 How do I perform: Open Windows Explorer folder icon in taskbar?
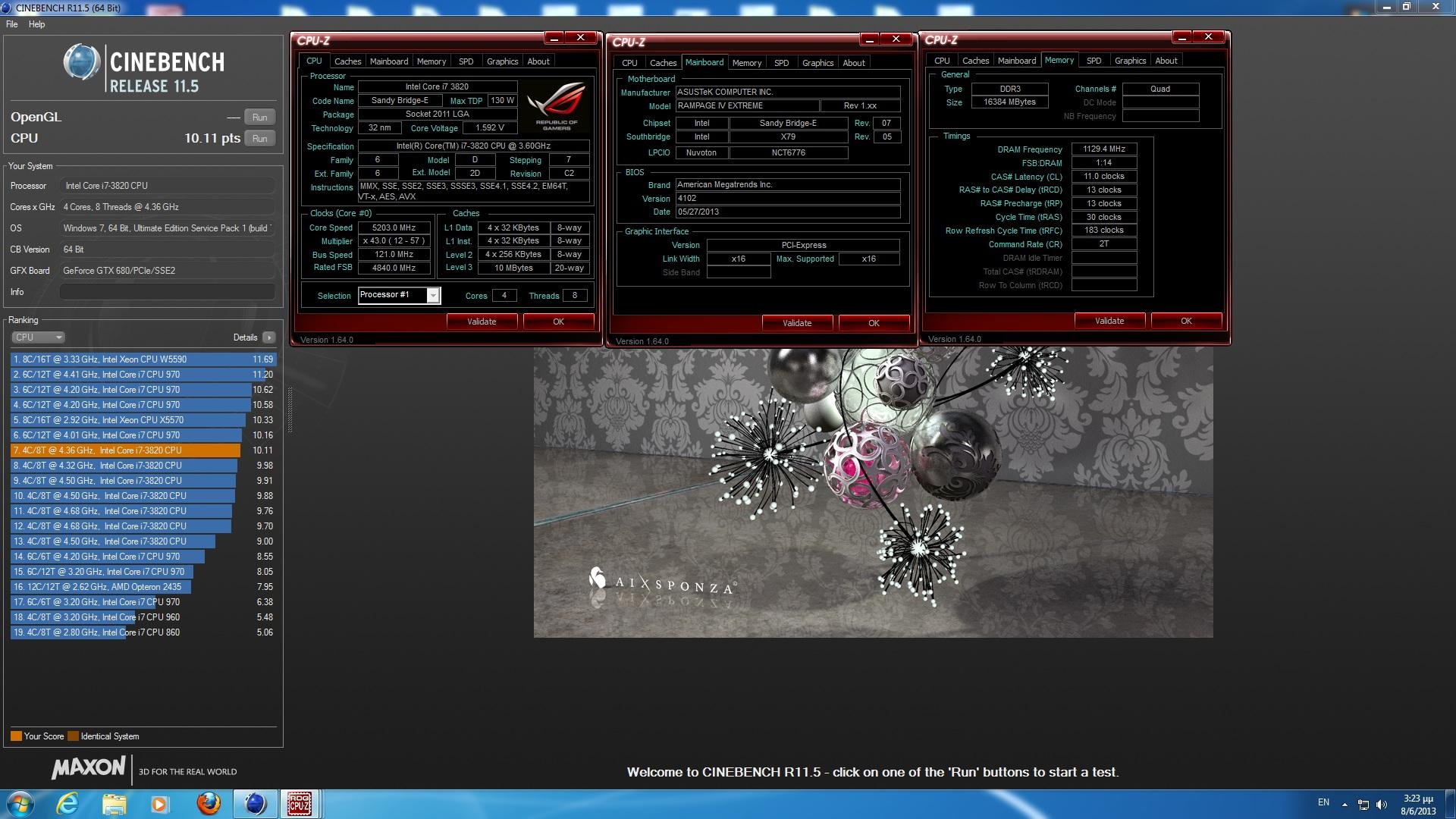(x=115, y=804)
